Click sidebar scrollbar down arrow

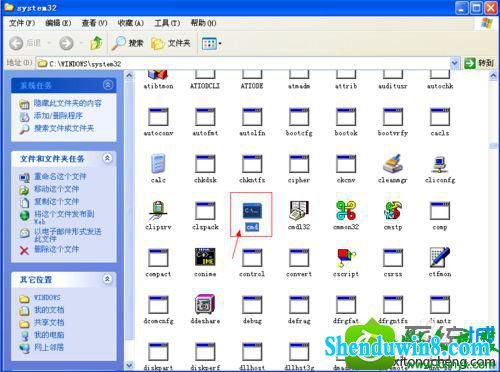click(129, 365)
